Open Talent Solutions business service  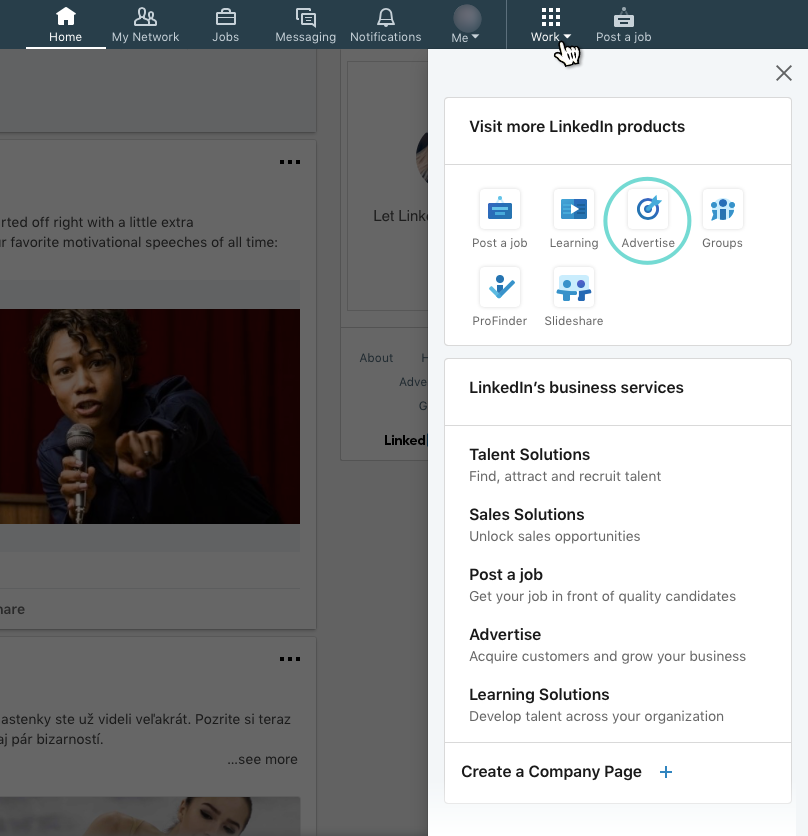(529, 455)
